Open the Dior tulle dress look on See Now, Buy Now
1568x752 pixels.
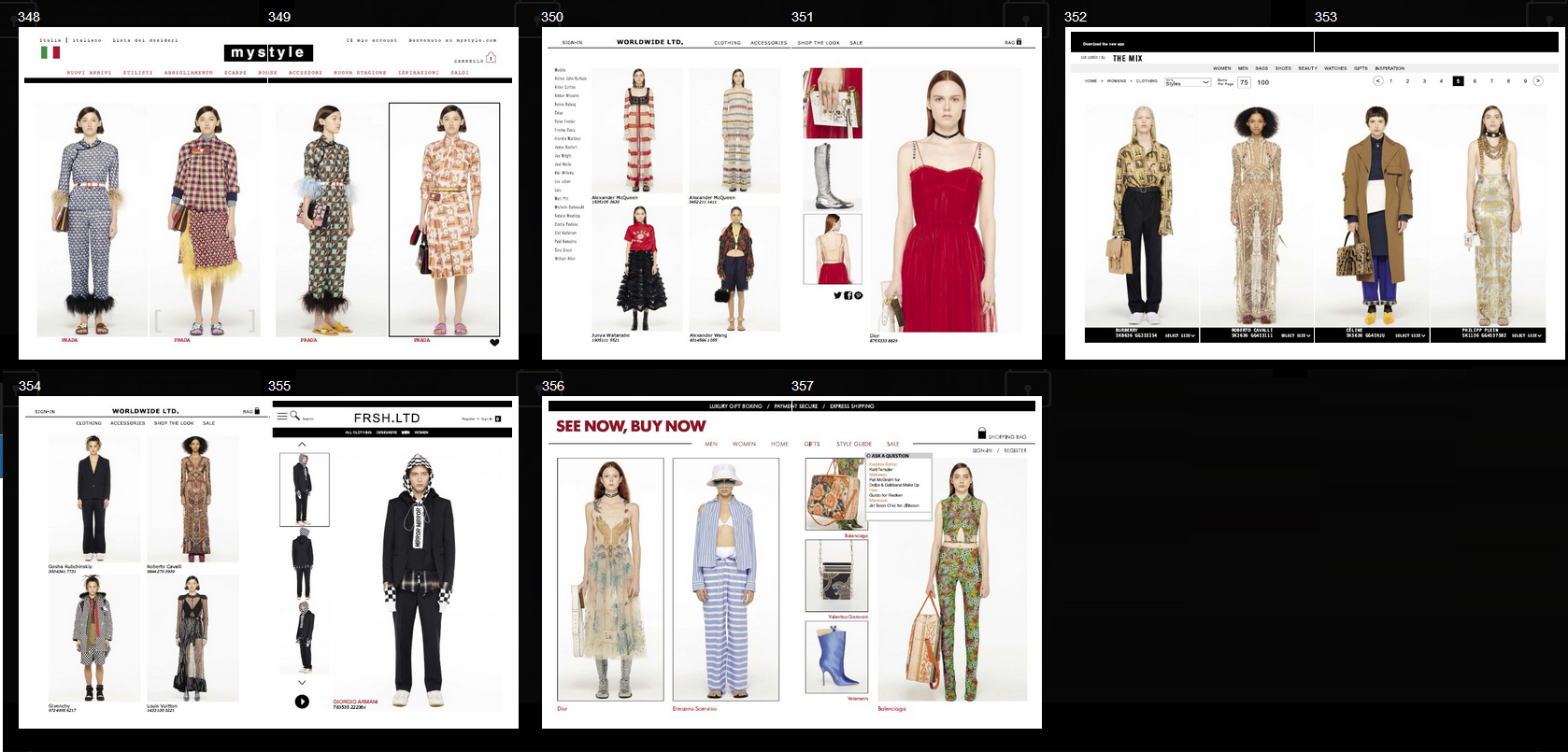610,579
